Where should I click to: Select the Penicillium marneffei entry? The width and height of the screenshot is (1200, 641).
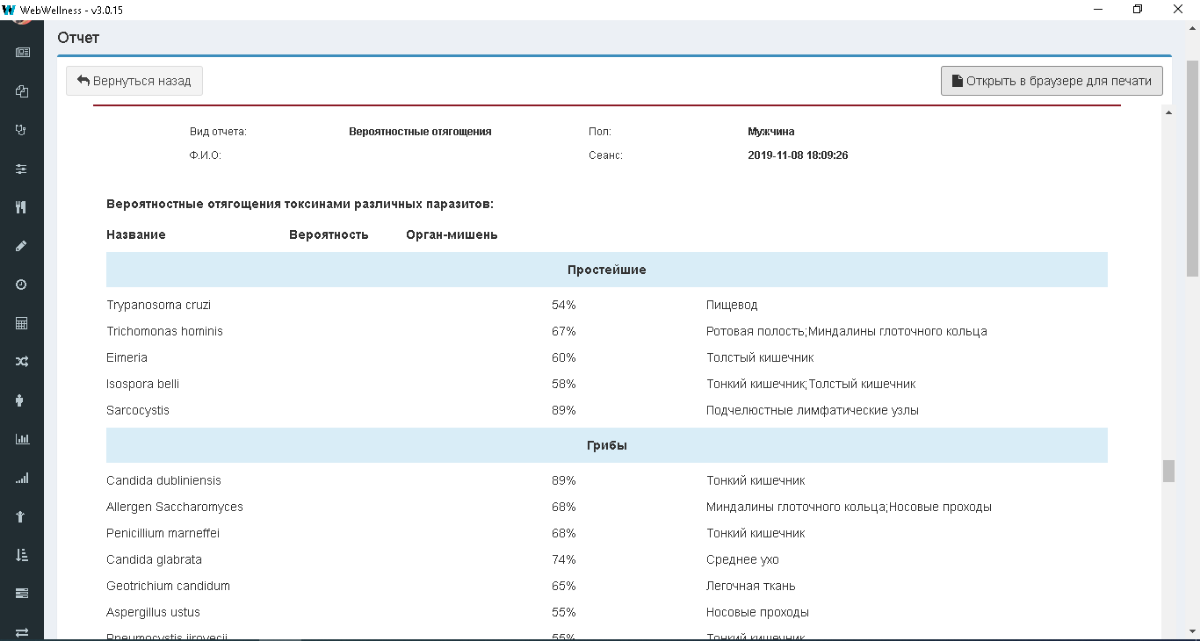(163, 533)
